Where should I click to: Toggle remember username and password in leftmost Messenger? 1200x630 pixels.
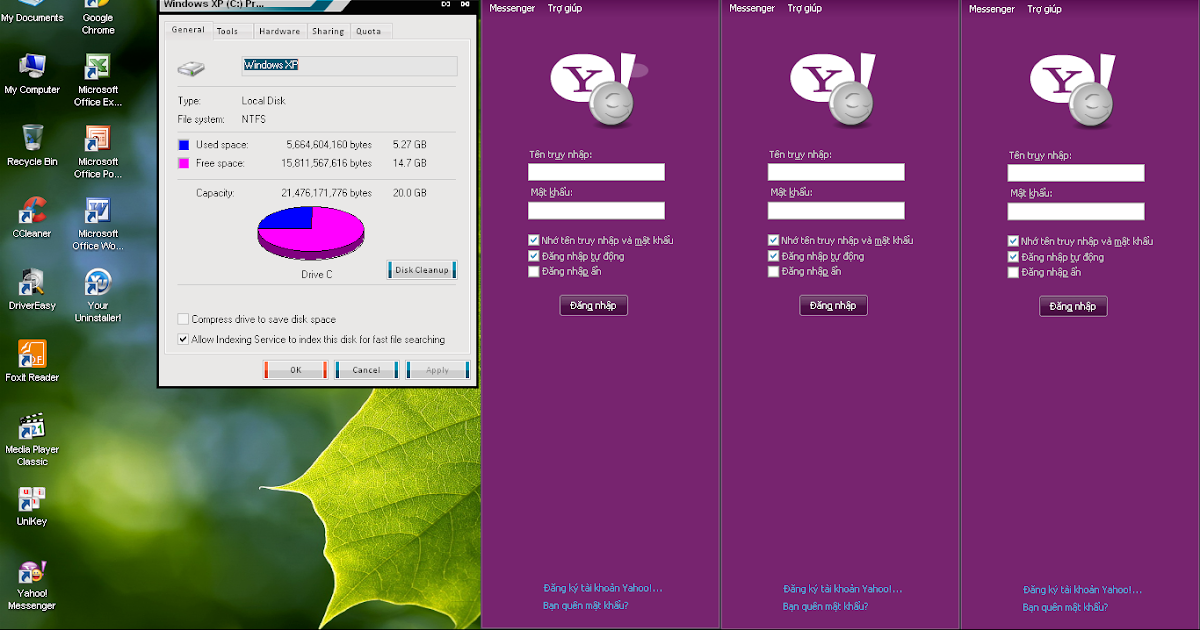(x=534, y=240)
